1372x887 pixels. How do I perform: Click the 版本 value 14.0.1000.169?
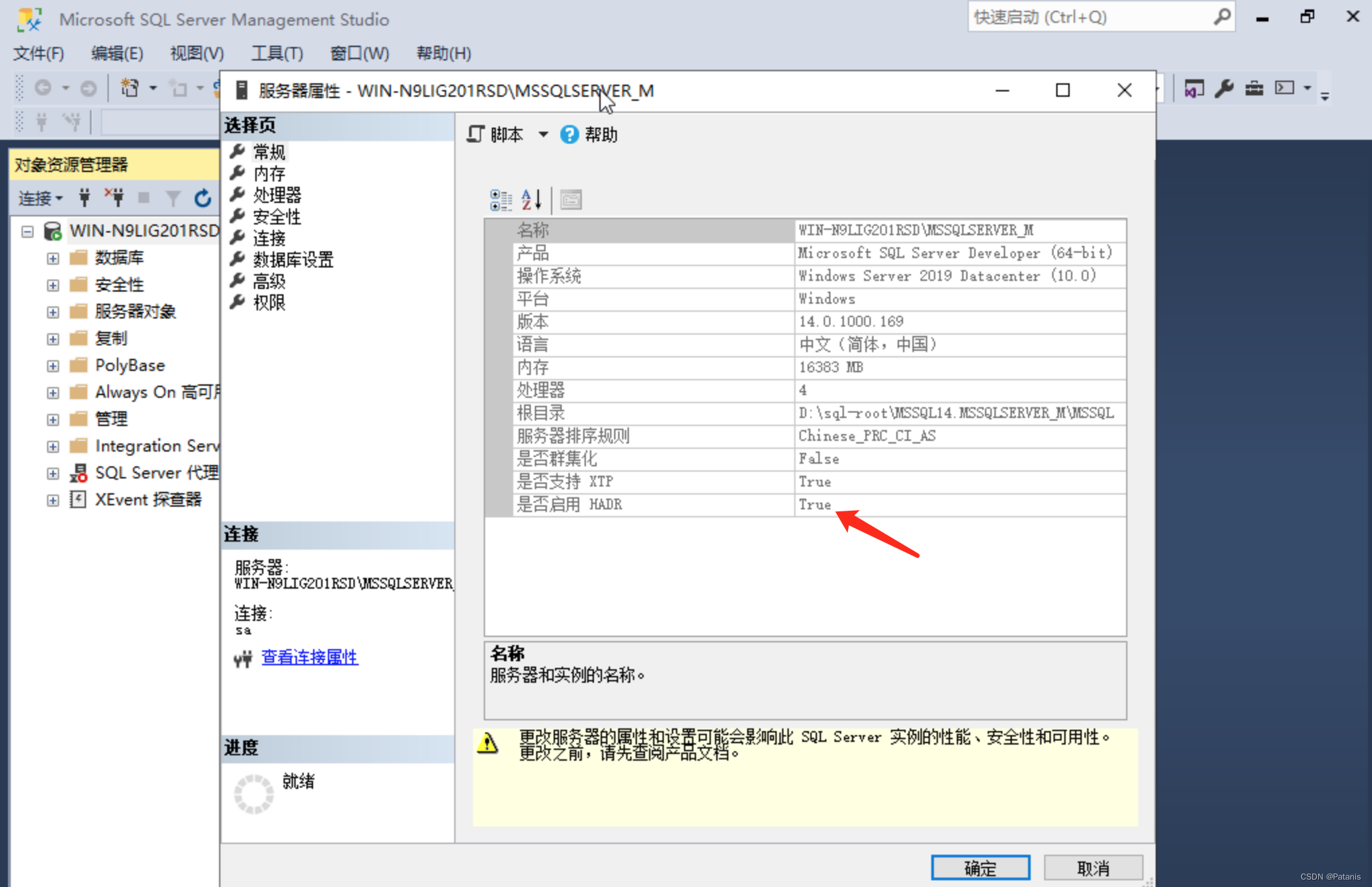(x=851, y=321)
